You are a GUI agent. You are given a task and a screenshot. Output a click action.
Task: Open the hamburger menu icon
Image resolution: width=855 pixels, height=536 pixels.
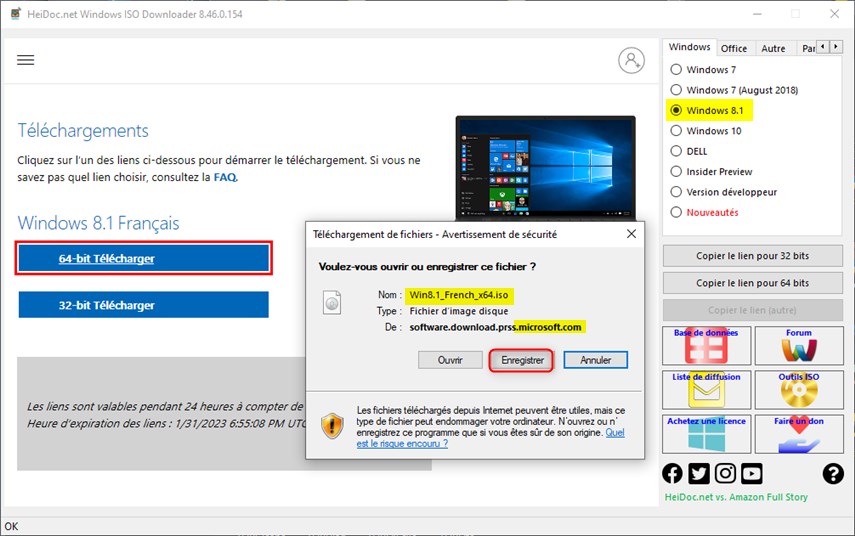(x=26, y=60)
